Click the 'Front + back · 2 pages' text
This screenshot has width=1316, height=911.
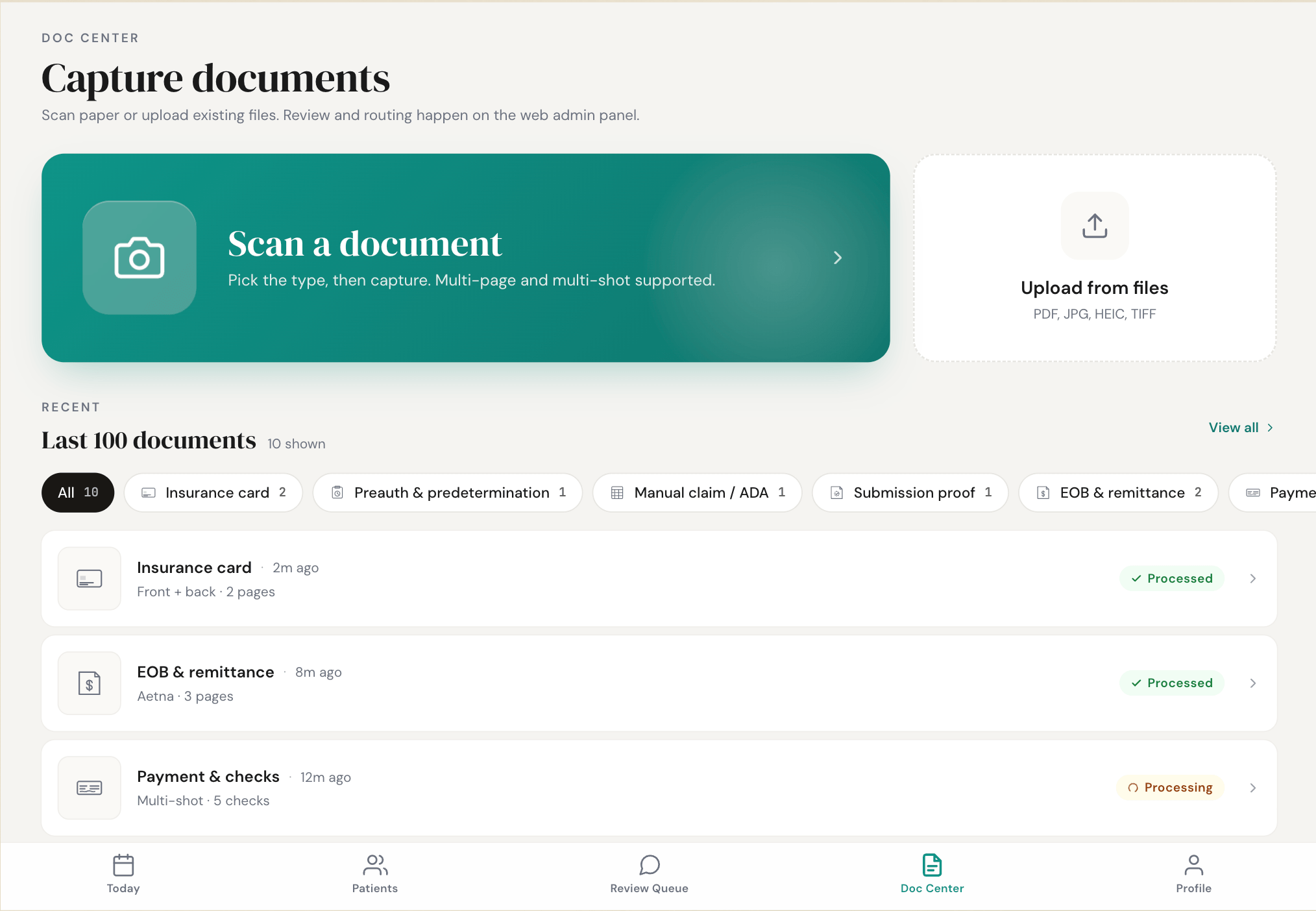[206, 592]
